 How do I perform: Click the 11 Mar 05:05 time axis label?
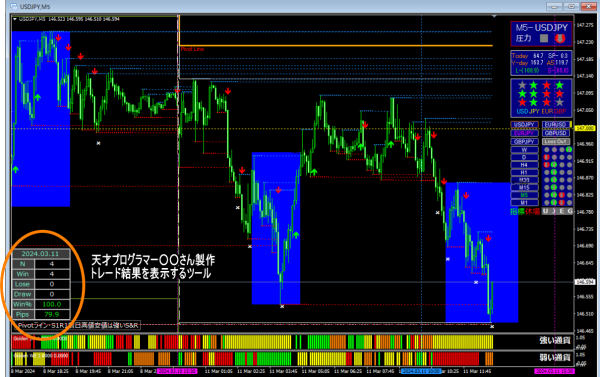point(316,371)
